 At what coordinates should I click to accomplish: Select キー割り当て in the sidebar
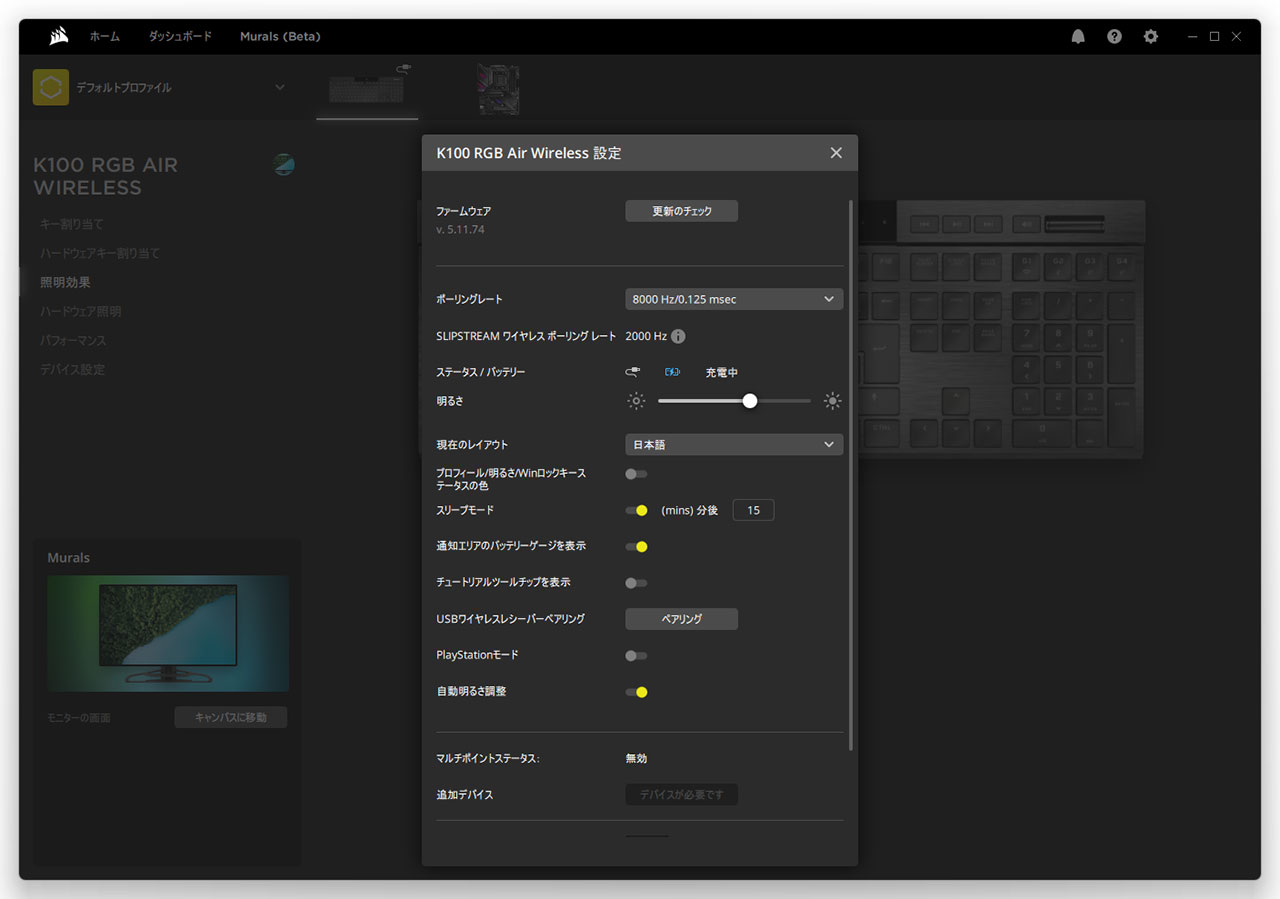click(72, 224)
